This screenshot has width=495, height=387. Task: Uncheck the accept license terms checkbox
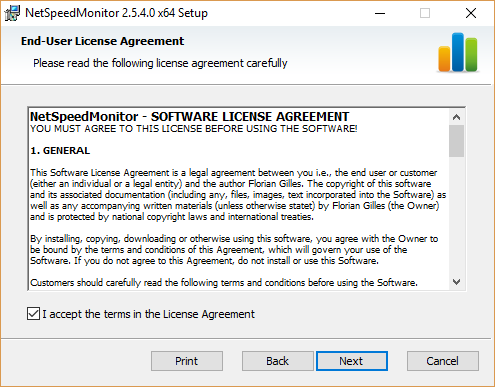pos(33,314)
